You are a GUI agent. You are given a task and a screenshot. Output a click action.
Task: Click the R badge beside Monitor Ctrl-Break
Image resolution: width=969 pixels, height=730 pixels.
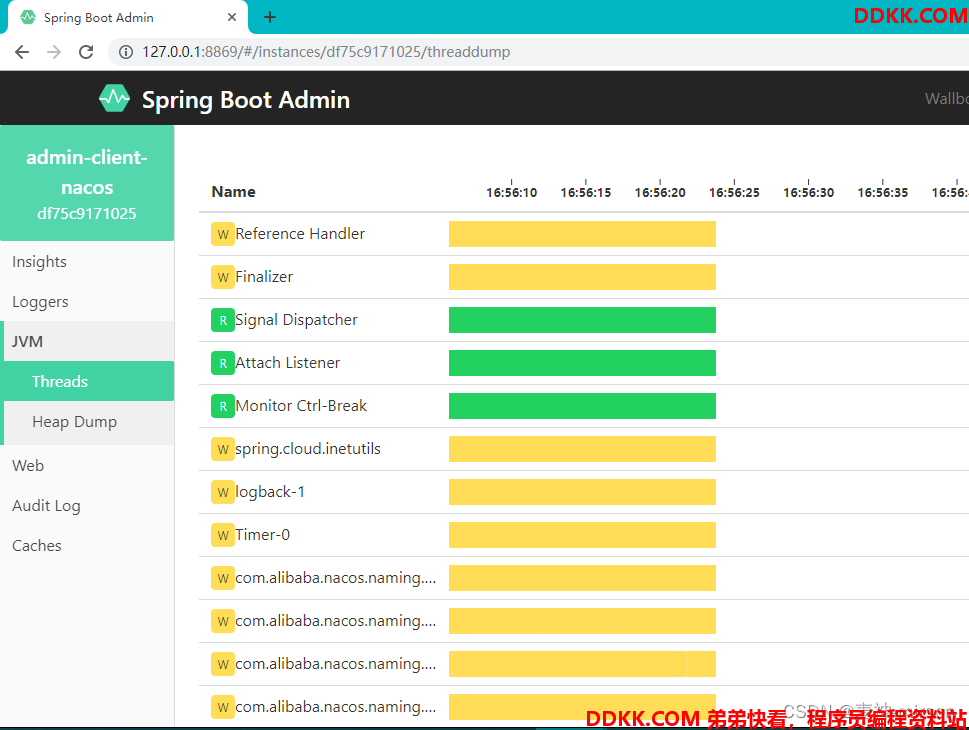222,406
